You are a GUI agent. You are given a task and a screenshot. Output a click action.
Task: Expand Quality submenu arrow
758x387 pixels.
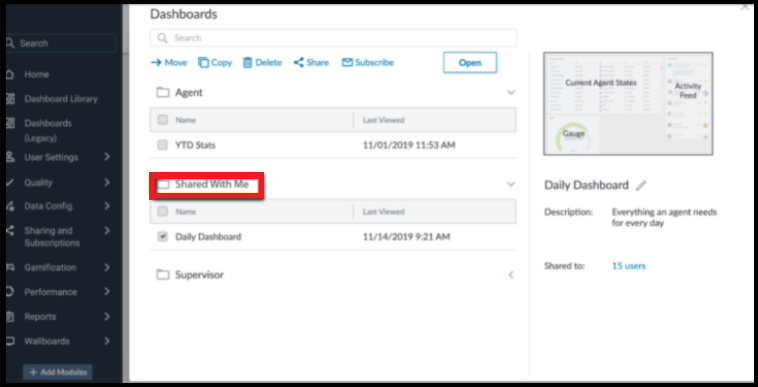107,183
